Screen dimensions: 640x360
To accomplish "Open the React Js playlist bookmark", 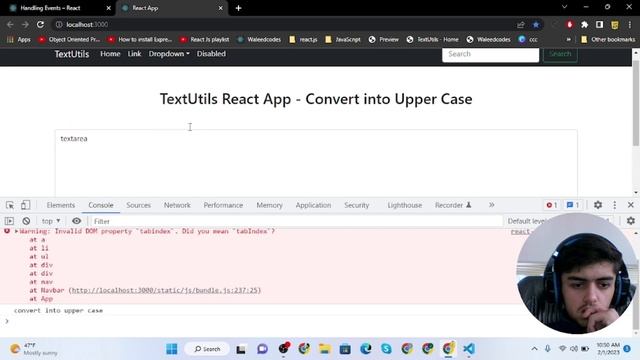I will [x=205, y=40].
